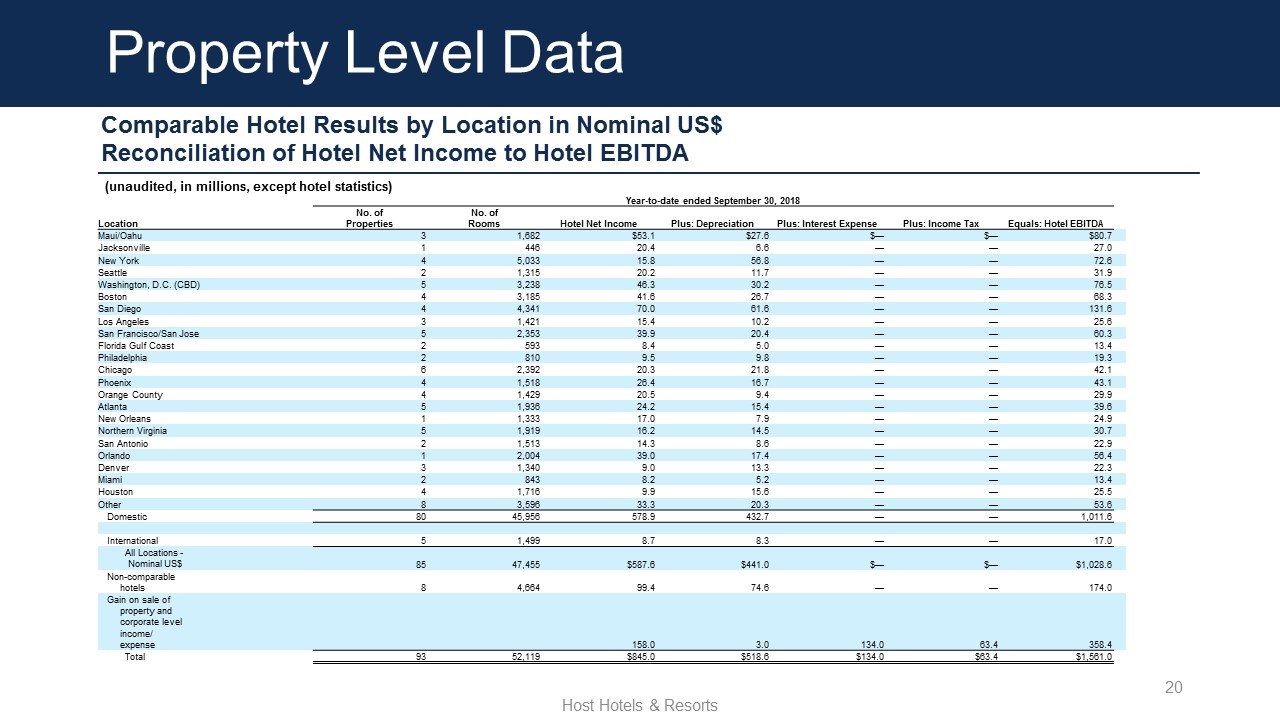Select the 'Total' row label
Screen dimensions: 1280x720
click(x=134, y=657)
